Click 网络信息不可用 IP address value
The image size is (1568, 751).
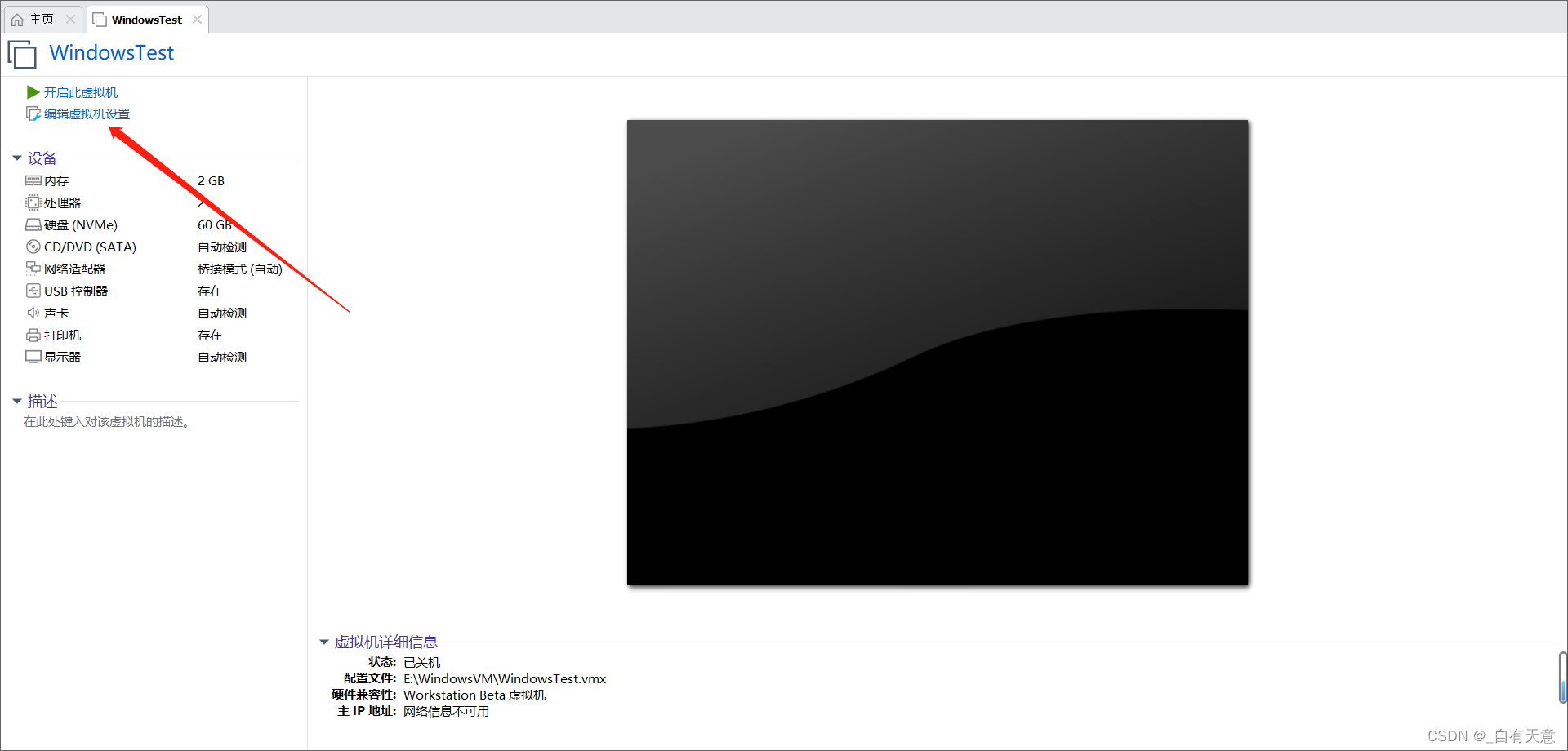pyautogui.click(x=447, y=711)
